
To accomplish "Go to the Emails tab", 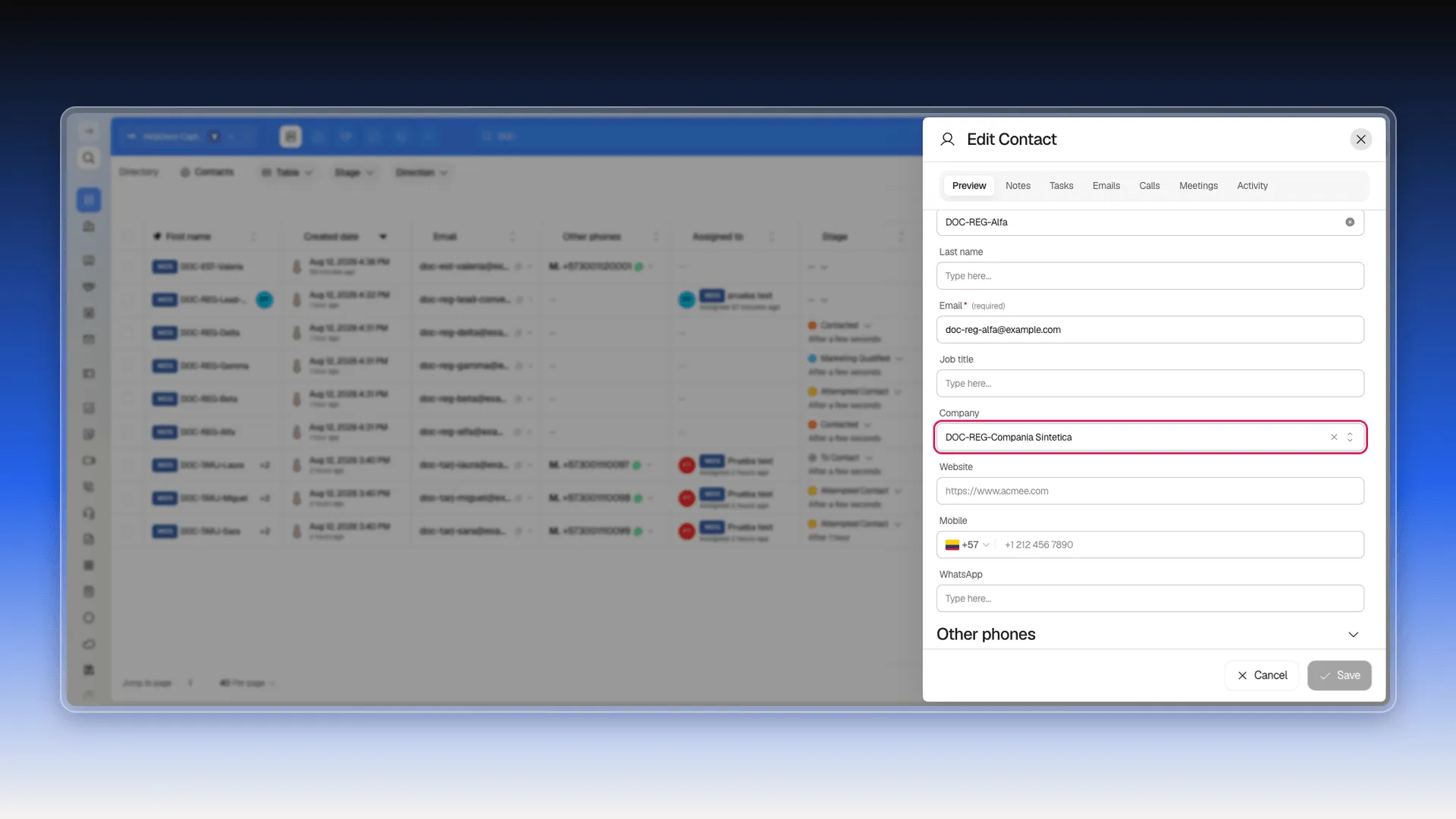I will (x=1106, y=186).
